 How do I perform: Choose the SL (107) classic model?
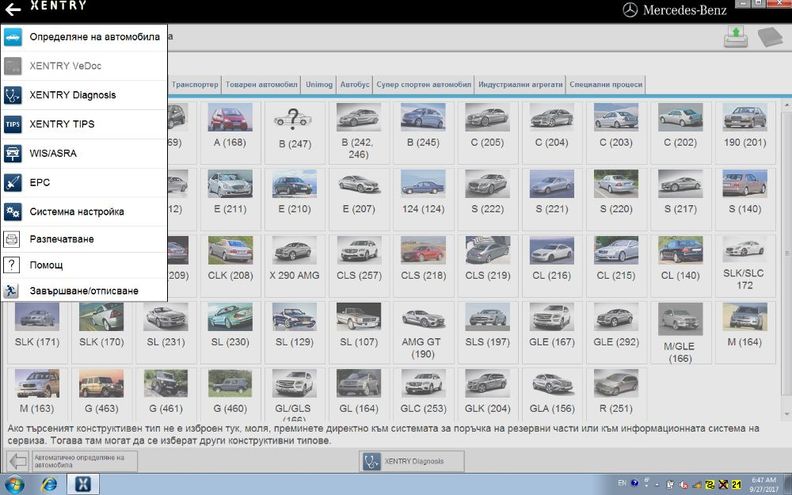point(359,332)
